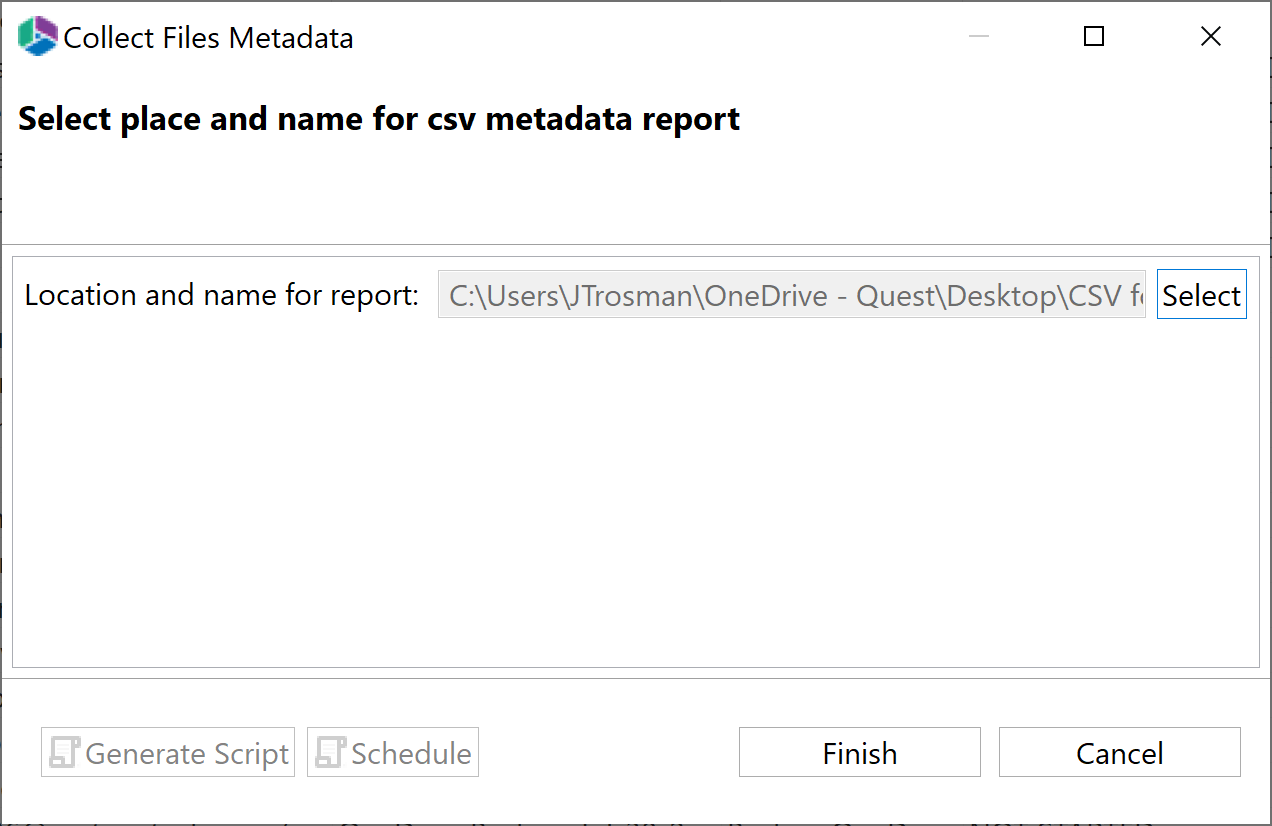Select a location for the csv report

(x=1201, y=294)
